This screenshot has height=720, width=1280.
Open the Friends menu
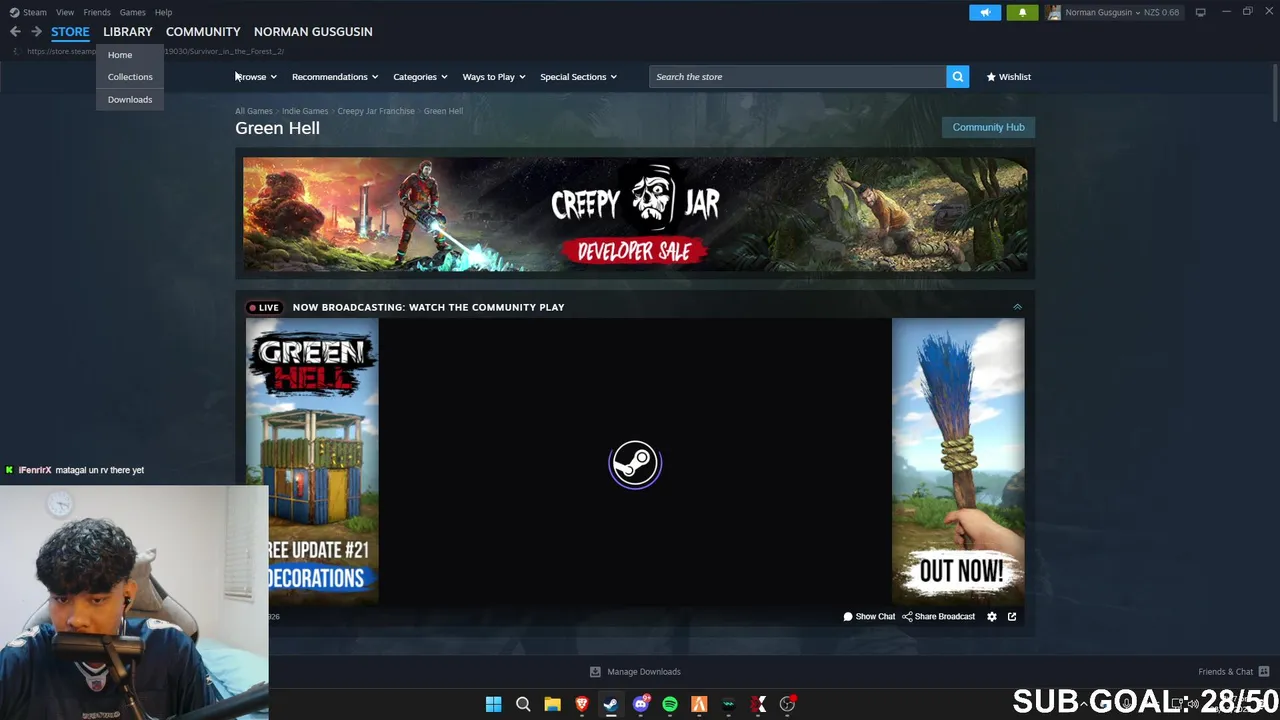97,12
